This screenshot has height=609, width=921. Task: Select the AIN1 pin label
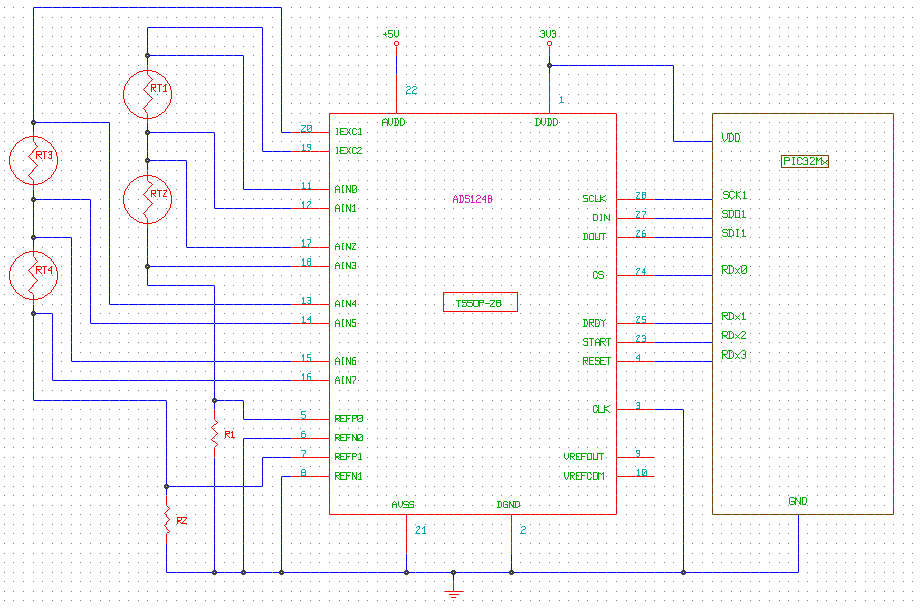click(x=346, y=208)
